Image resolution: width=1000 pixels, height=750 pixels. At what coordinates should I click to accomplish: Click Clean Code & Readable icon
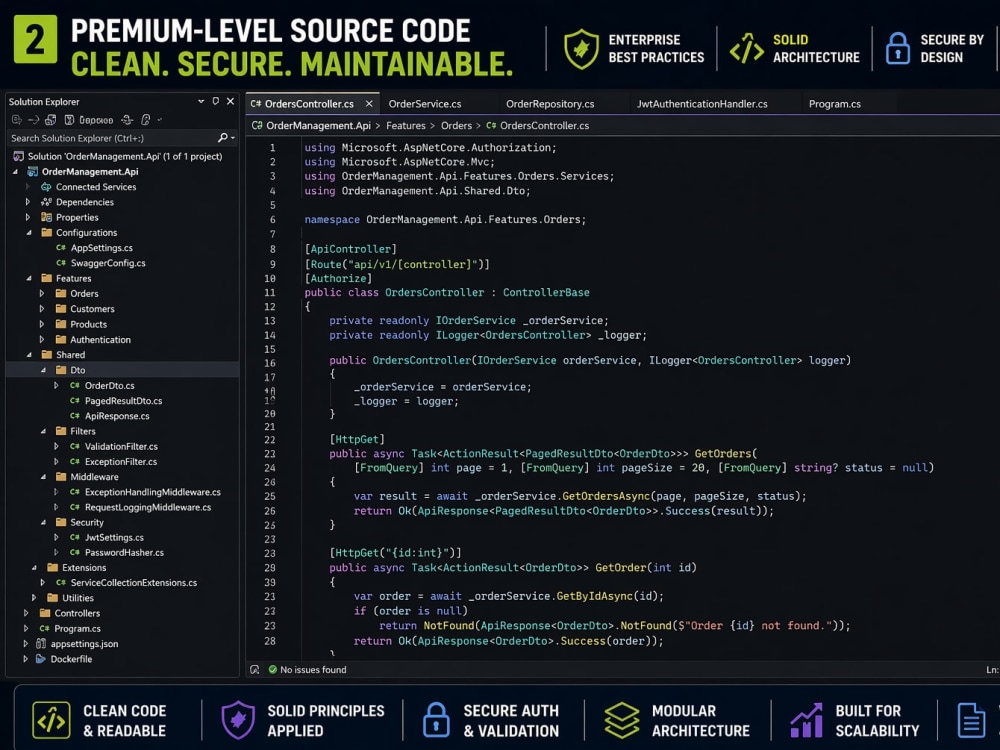[51, 721]
